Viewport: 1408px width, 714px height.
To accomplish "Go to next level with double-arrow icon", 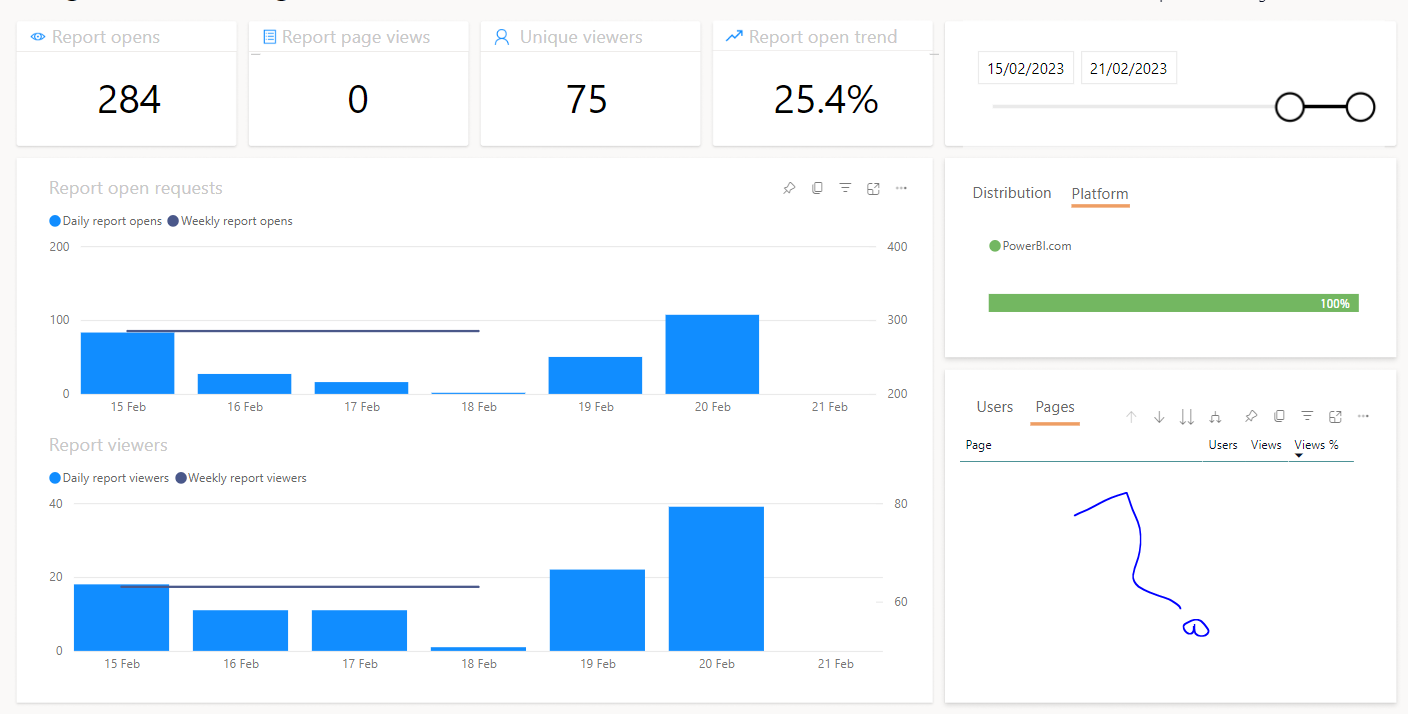I will coord(1187,416).
